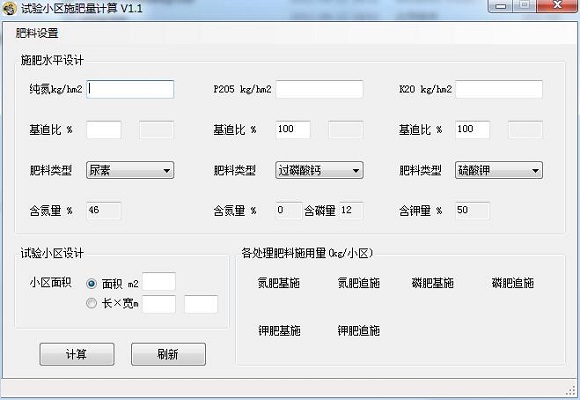The image size is (580, 400).
Task: Click the 试验小区设计 group title
Action: point(53,253)
